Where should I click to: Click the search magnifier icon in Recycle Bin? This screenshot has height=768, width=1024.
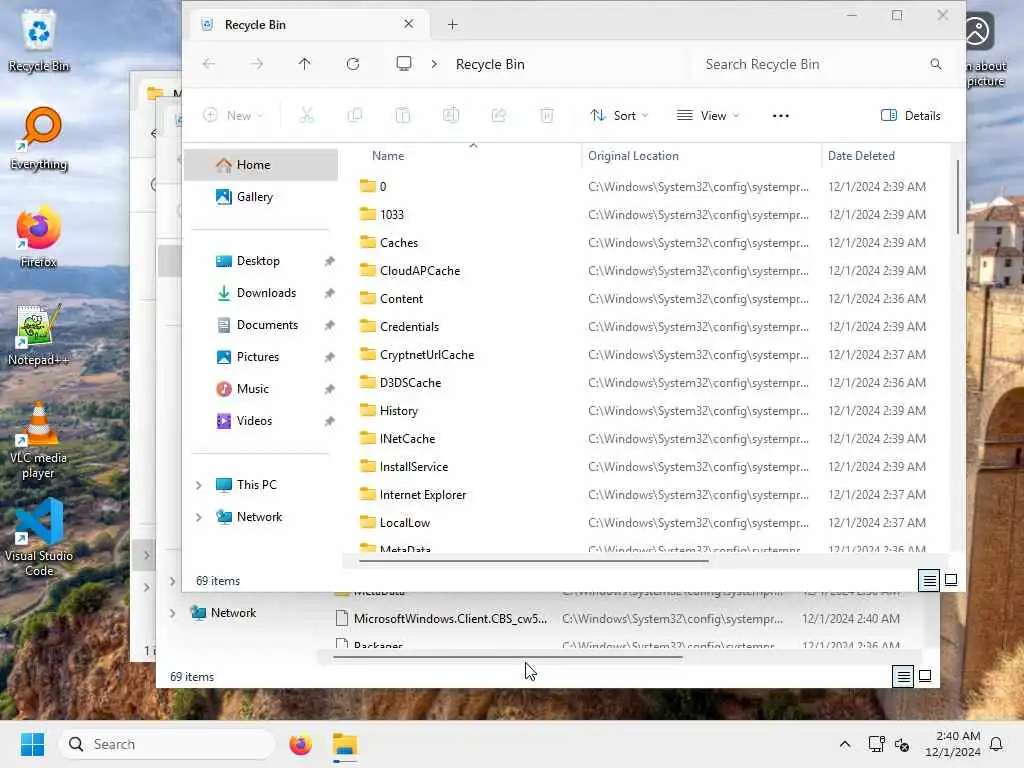(936, 64)
